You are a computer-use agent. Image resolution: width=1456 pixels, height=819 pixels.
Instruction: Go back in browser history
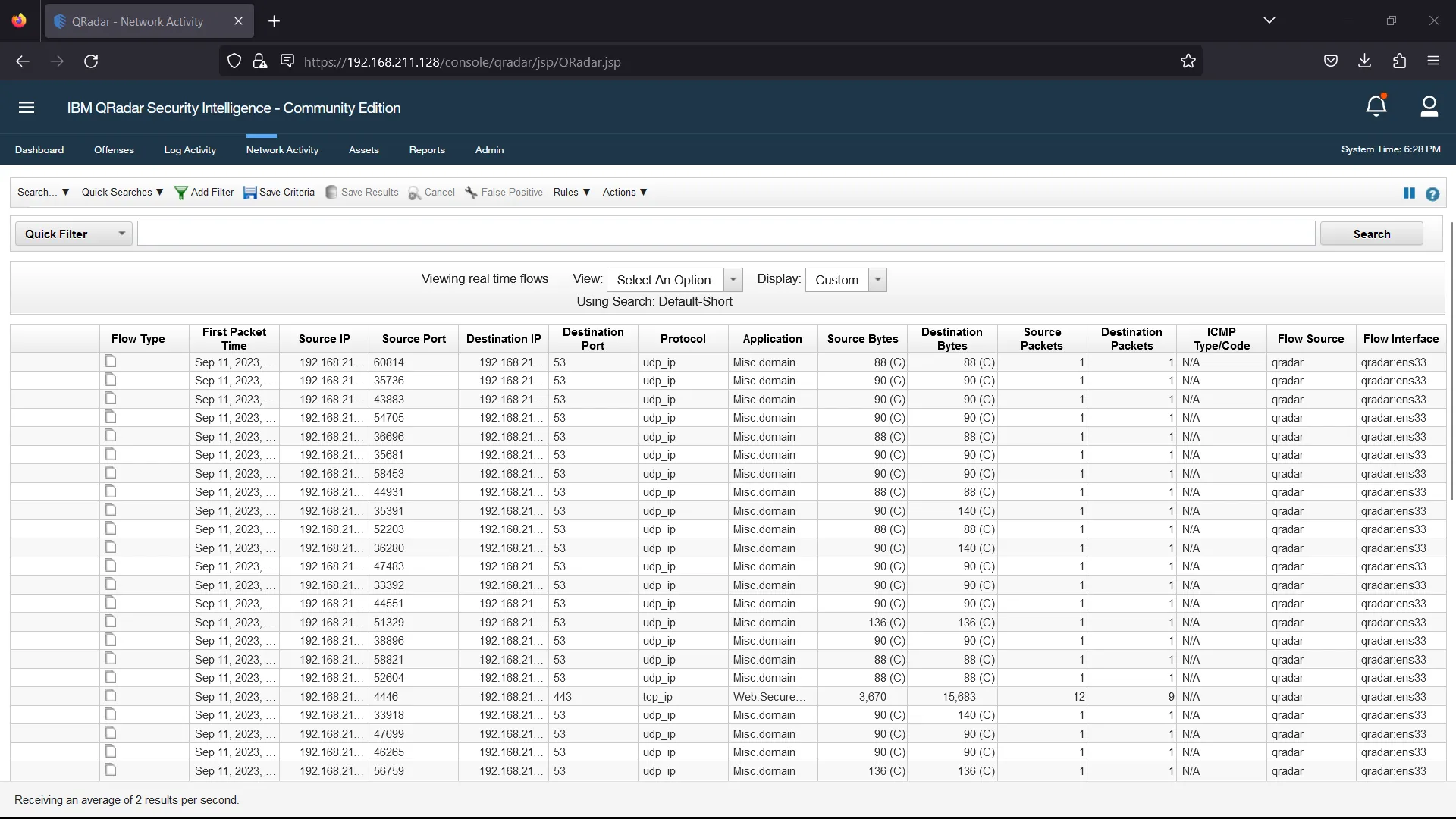coord(23,61)
